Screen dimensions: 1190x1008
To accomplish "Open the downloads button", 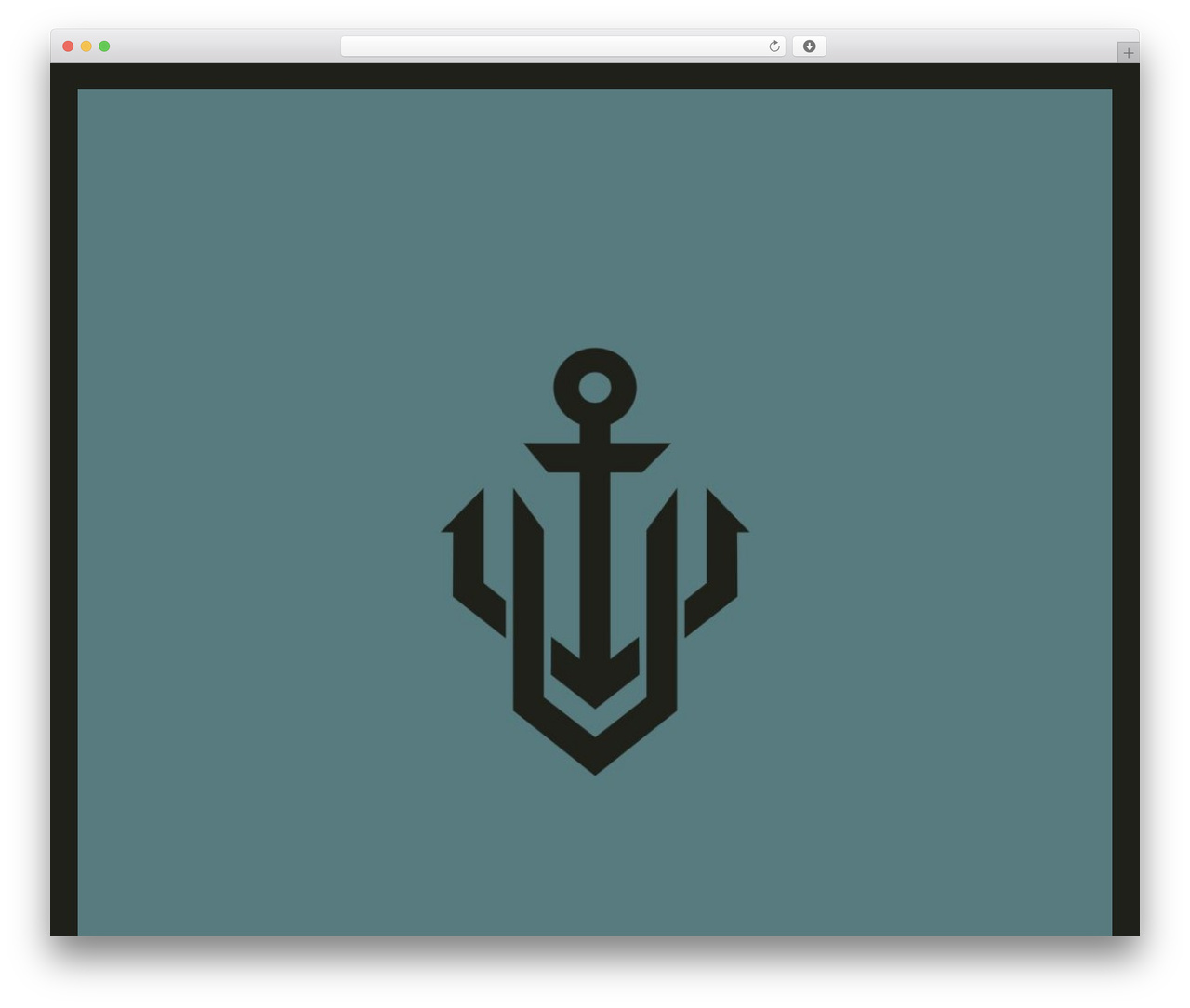I will (x=809, y=46).
